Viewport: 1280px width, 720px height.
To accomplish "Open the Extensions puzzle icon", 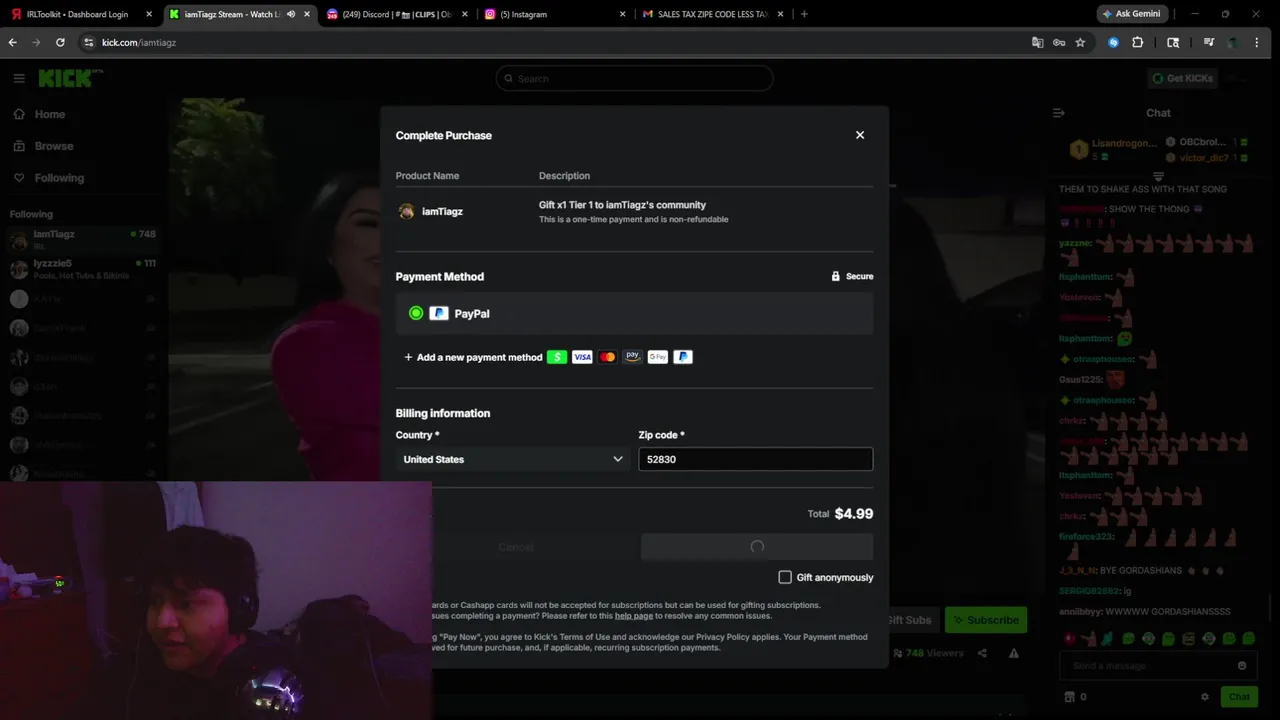I will [1138, 43].
